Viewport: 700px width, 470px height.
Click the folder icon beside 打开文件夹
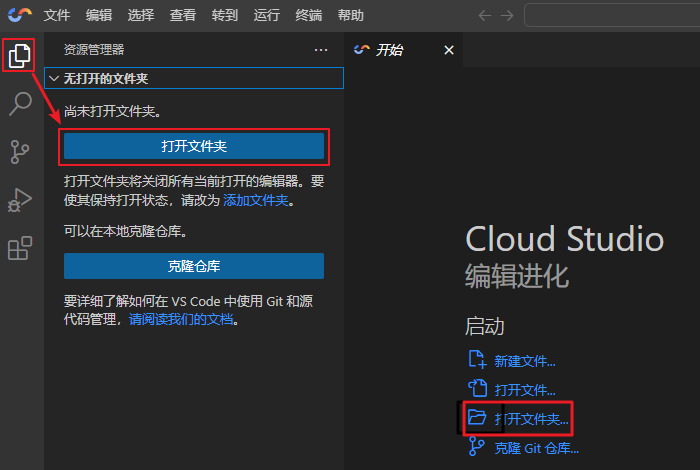point(477,417)
